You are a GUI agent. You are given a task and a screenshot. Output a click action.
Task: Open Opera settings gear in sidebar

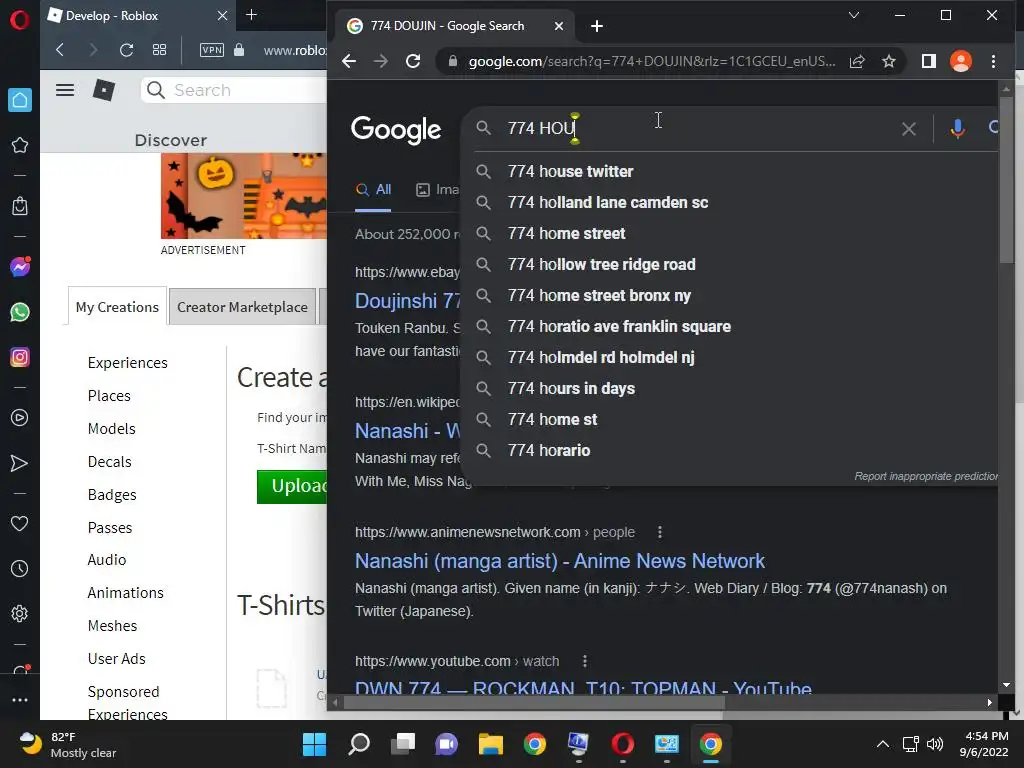coord(20,614)
